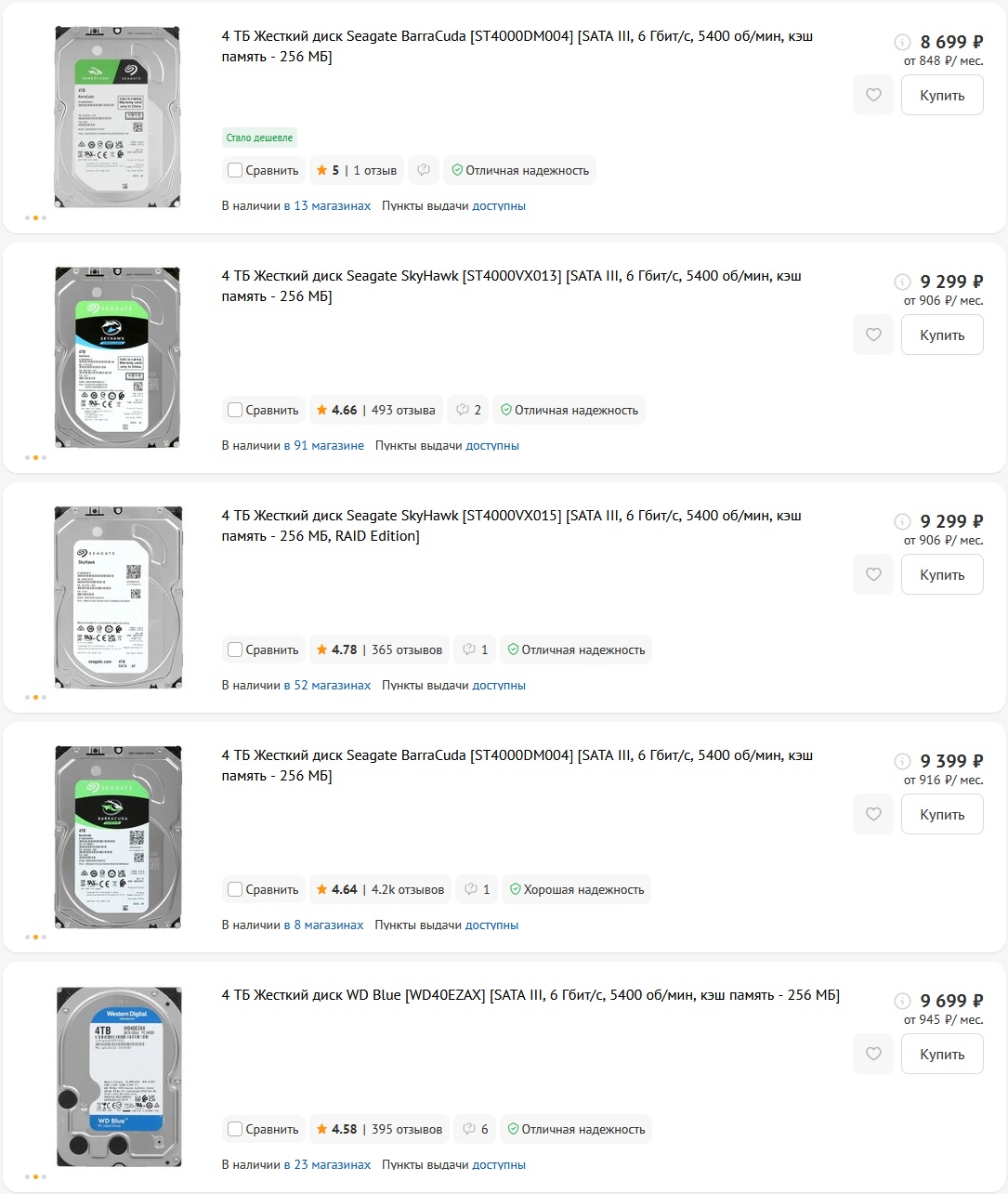Click the heart icon for WD Blue WD40EZAX

(873, 1055)
